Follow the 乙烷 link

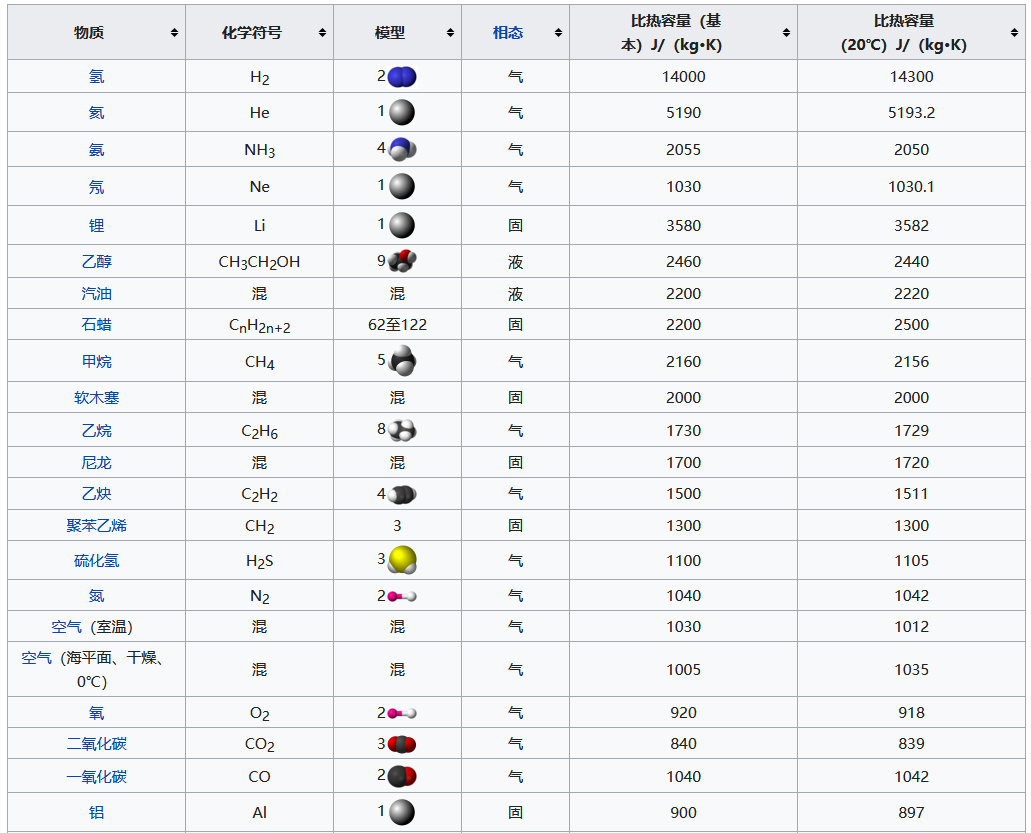click(x=97, y=431)
